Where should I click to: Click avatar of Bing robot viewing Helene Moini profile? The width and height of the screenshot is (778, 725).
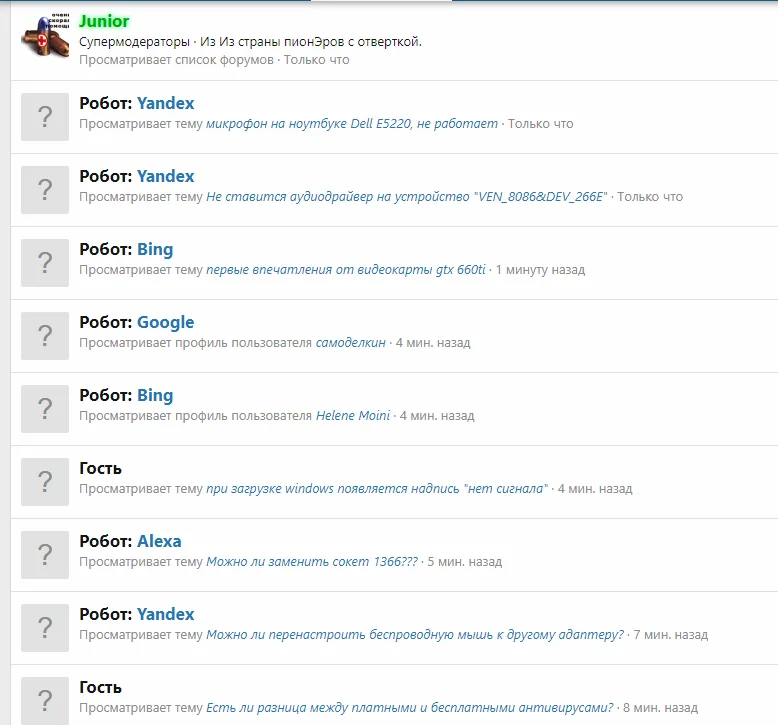tap(45, 409)
